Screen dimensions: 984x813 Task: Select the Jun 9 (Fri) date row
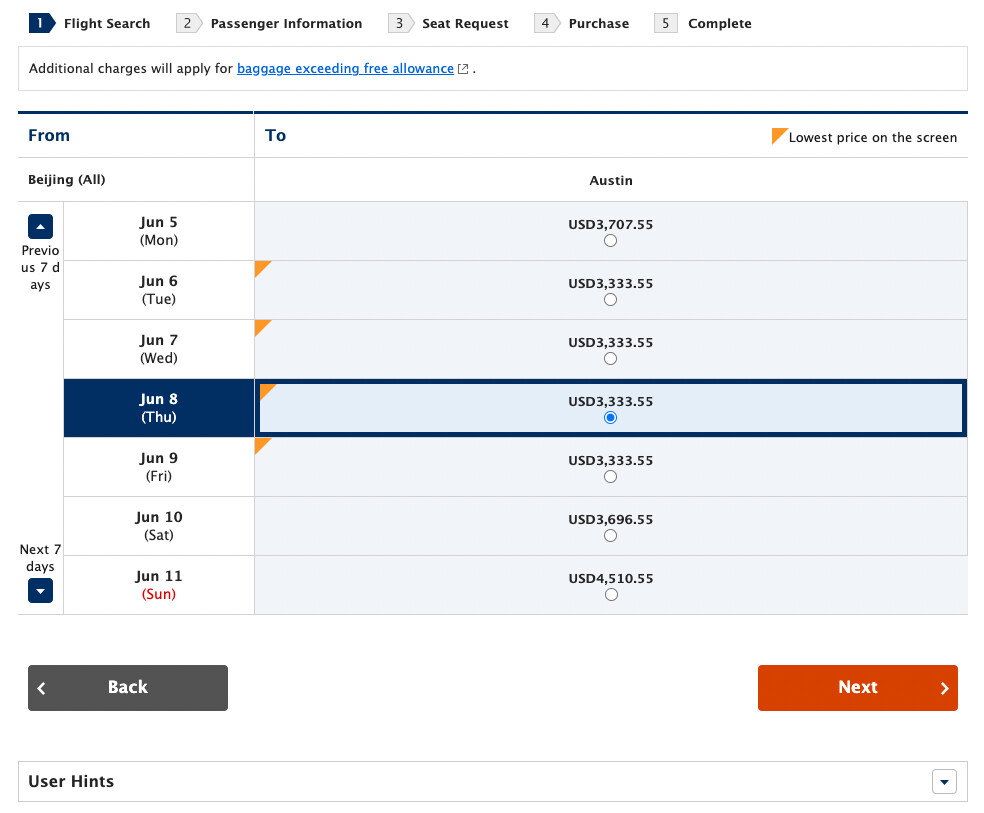[x=159, y=467]
